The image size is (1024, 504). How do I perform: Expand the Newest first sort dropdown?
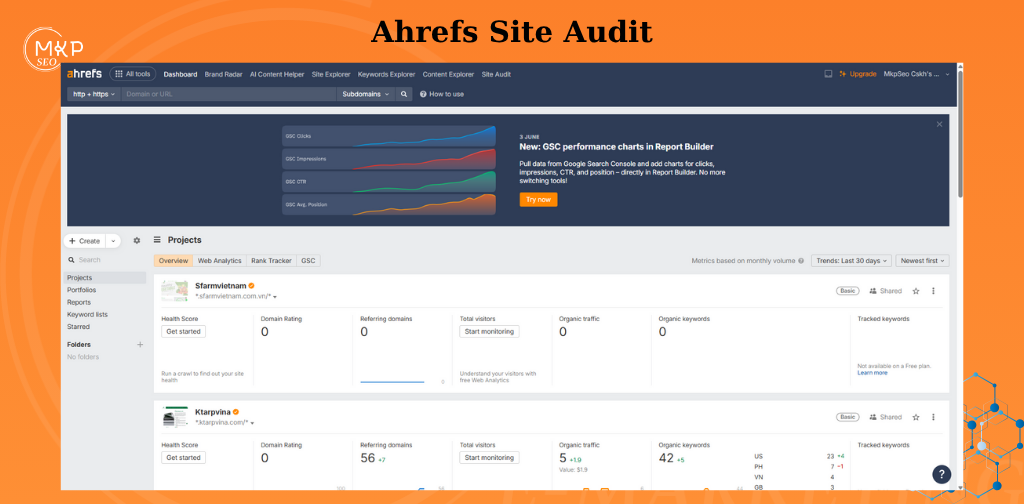click(922, 260)
